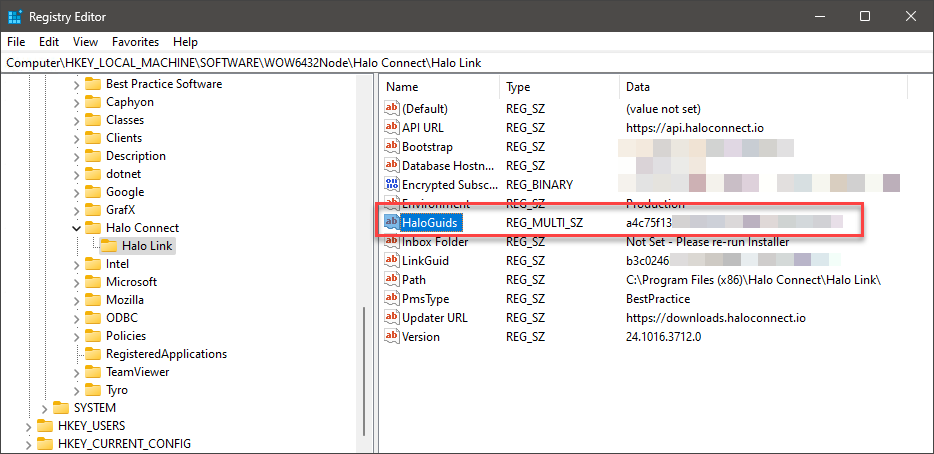
Task: Click the dotnet folder icon
Action: click(x=92, y=174)
